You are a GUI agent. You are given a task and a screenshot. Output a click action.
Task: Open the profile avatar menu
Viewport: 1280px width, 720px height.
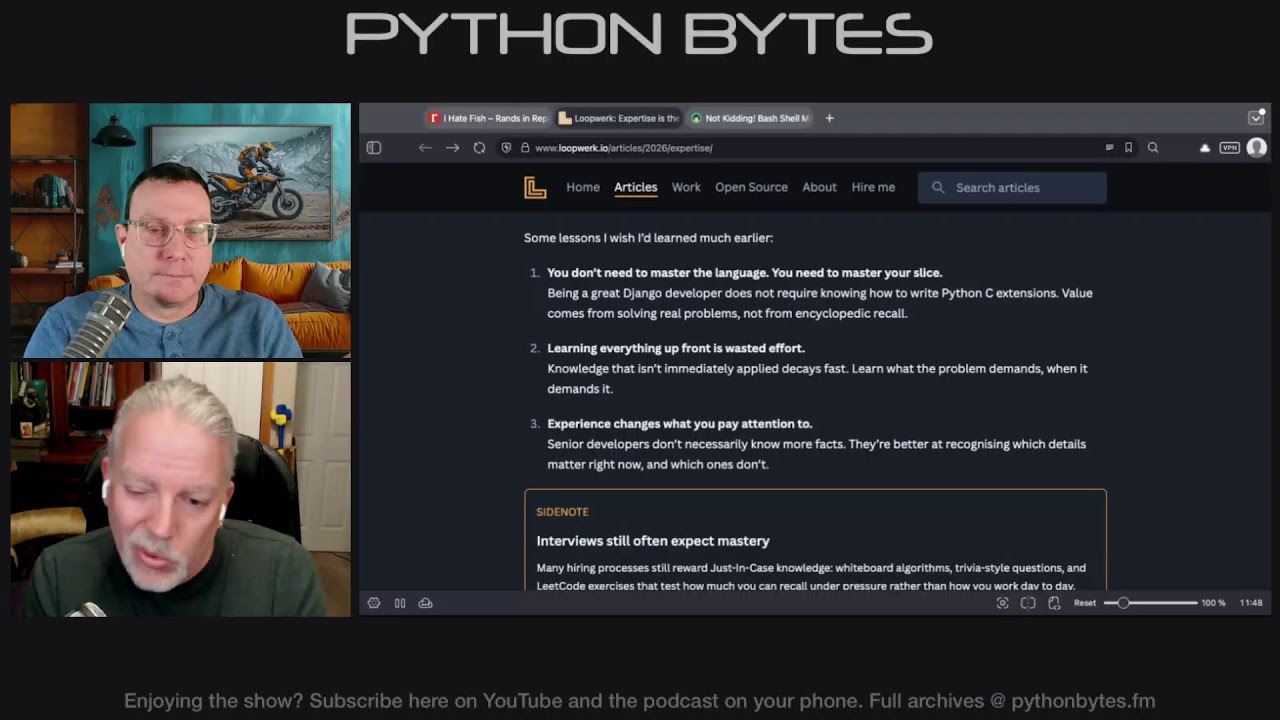[x=1256, y=148]
